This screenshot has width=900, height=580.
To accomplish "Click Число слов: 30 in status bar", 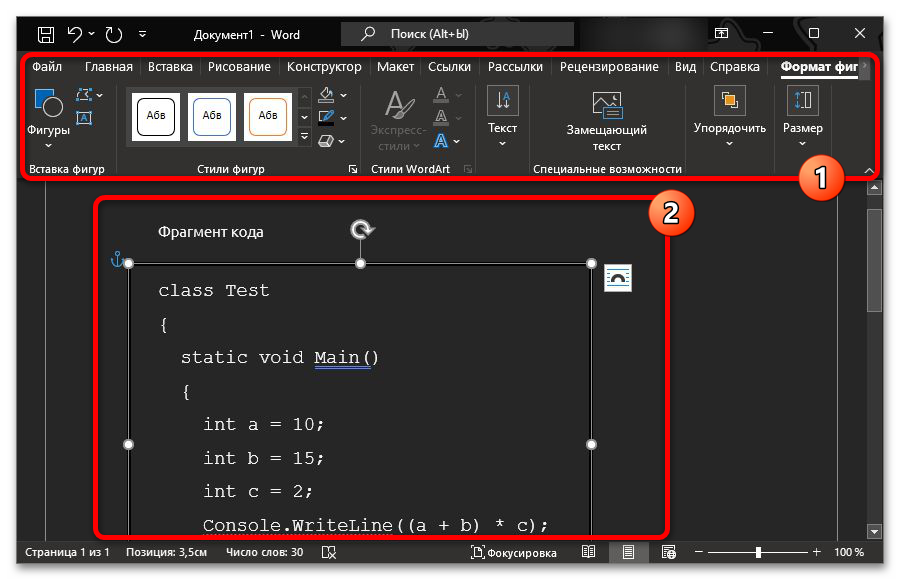I will click(x=265, y=552).
